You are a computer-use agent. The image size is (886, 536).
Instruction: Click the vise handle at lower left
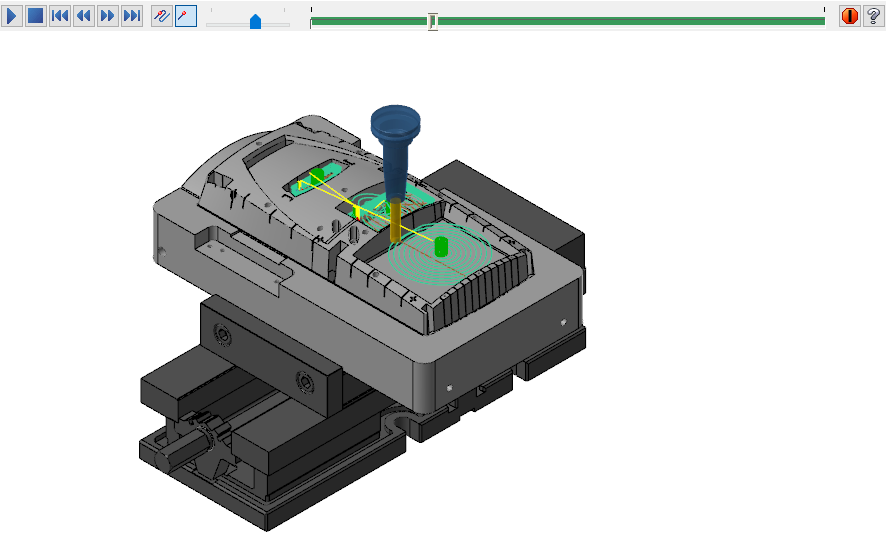(x=181, y=450)
